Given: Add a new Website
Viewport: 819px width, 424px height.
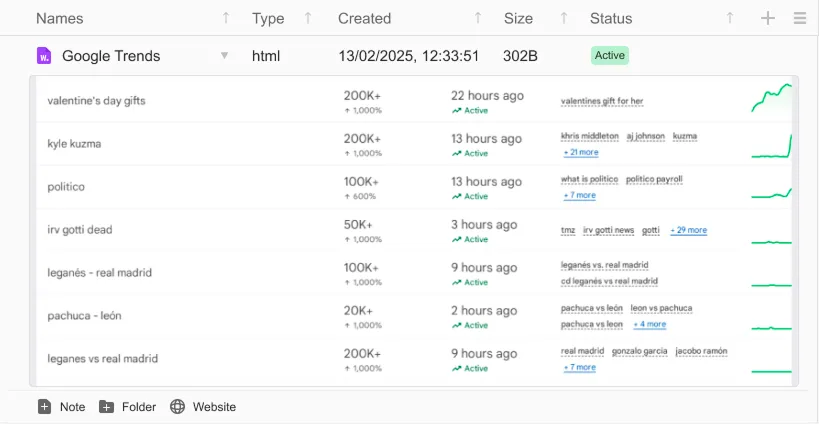Looking at the screenshot, I should (x=203, y=407).
